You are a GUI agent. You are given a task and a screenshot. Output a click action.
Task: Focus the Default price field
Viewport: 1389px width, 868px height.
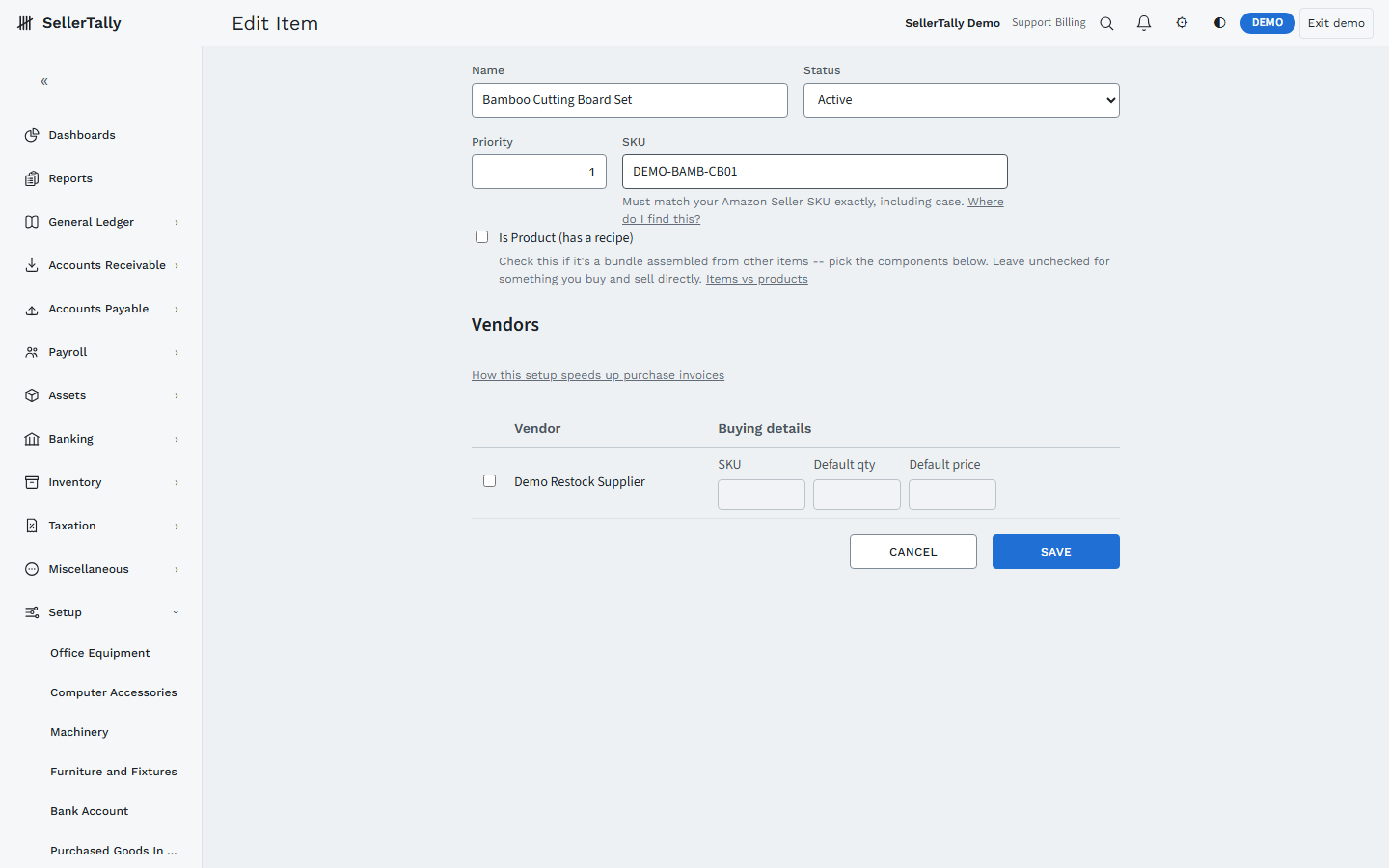[952, 495]
